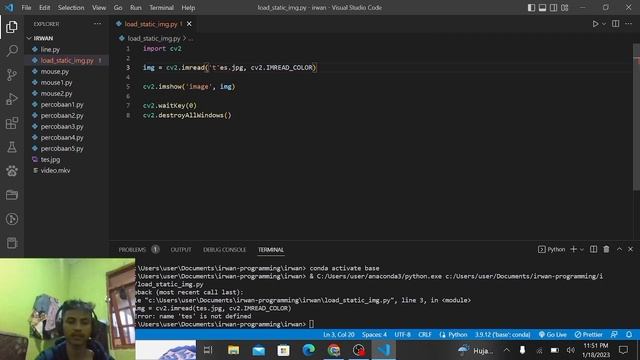
Task: Change line ending via CRLF
Action: [x=424, y=334]
